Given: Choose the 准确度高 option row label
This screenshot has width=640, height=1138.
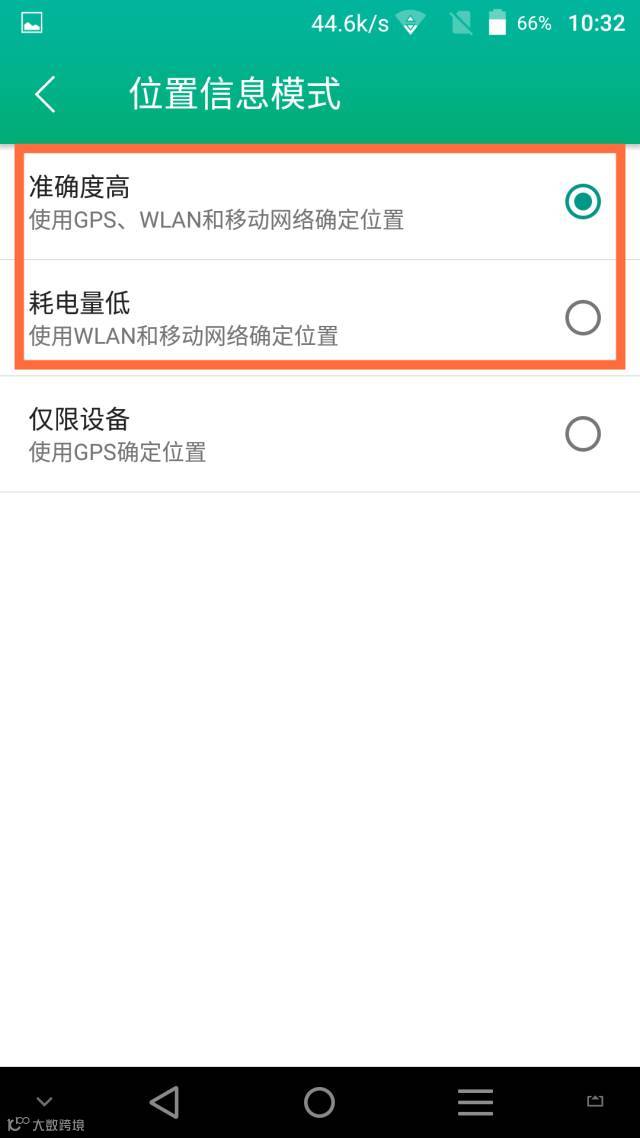Looking at the screenshot, I should click(x=79, y=187).
